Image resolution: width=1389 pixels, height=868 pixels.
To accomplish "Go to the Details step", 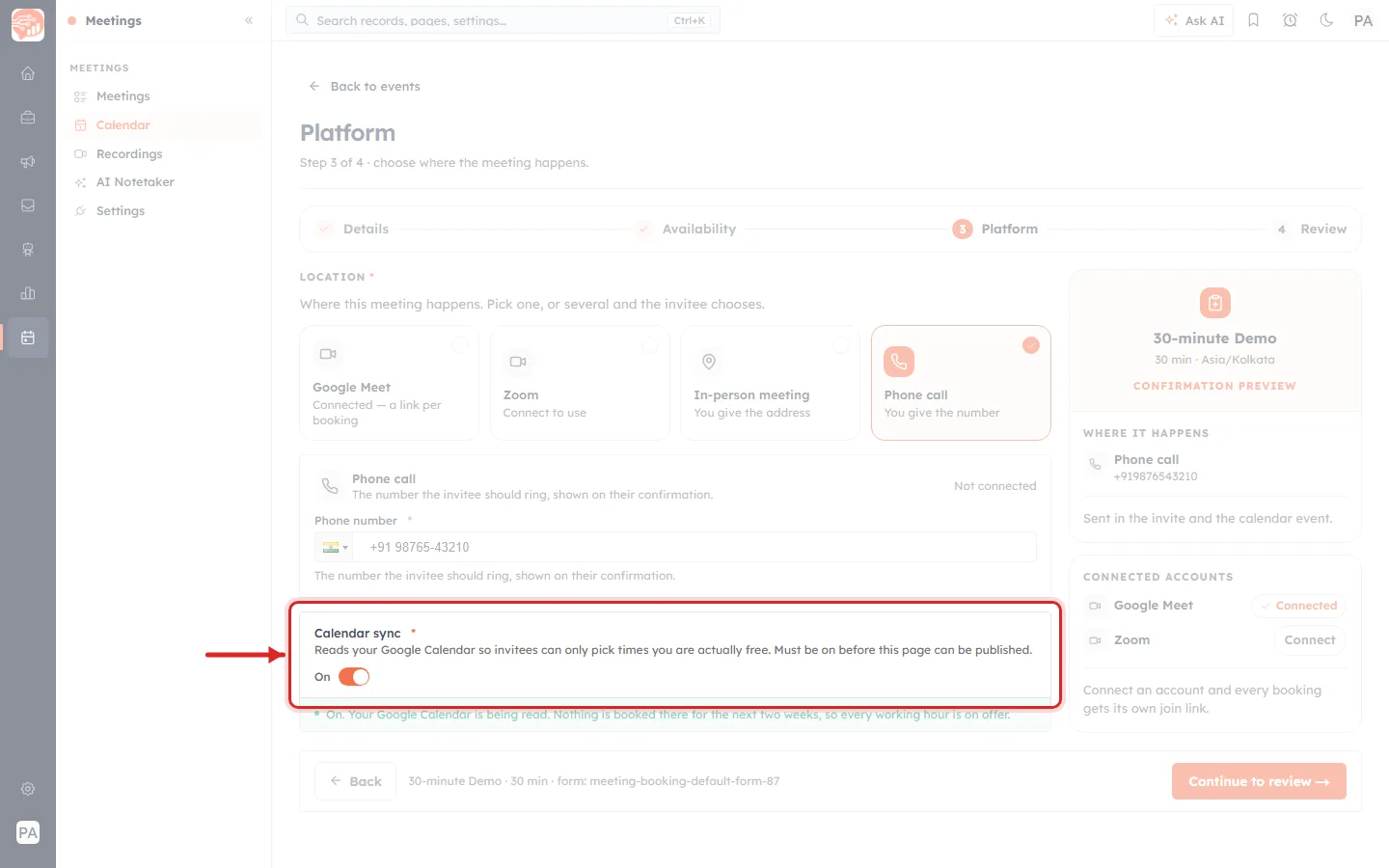I will [x=352, y=229].
